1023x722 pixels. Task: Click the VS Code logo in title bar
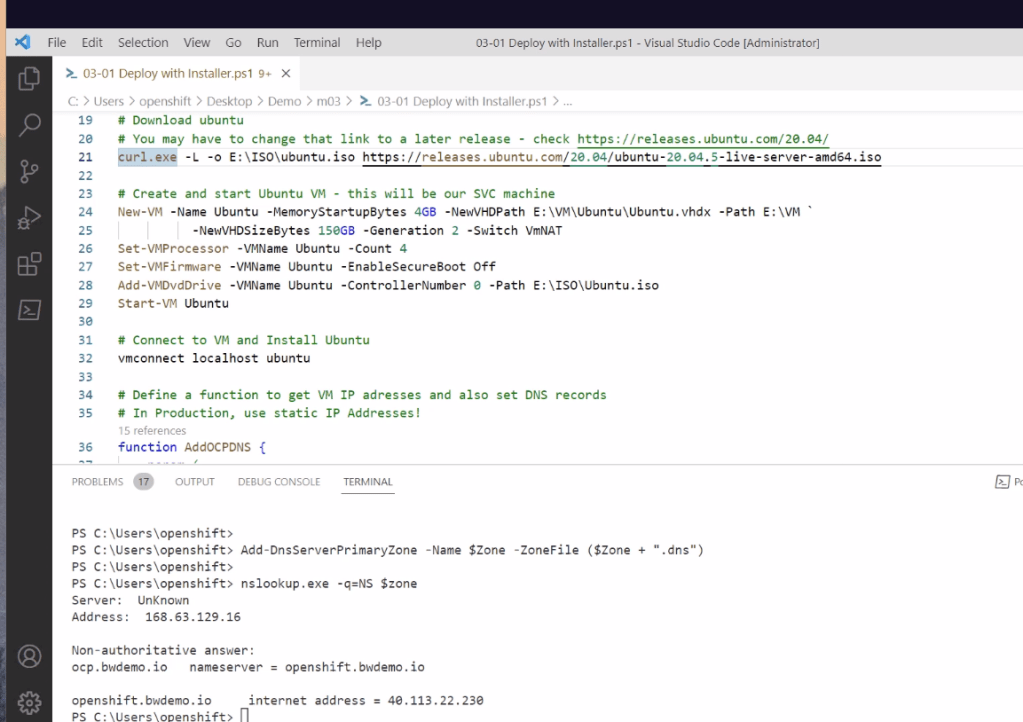(x=23, y=42)
